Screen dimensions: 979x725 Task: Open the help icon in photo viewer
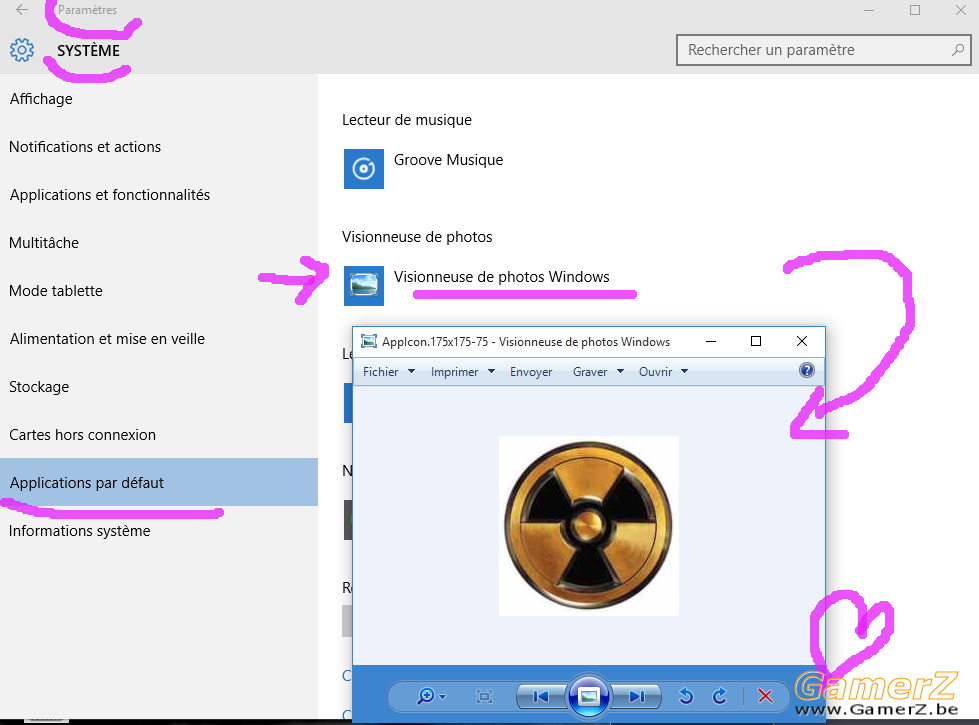coord(807,370)
